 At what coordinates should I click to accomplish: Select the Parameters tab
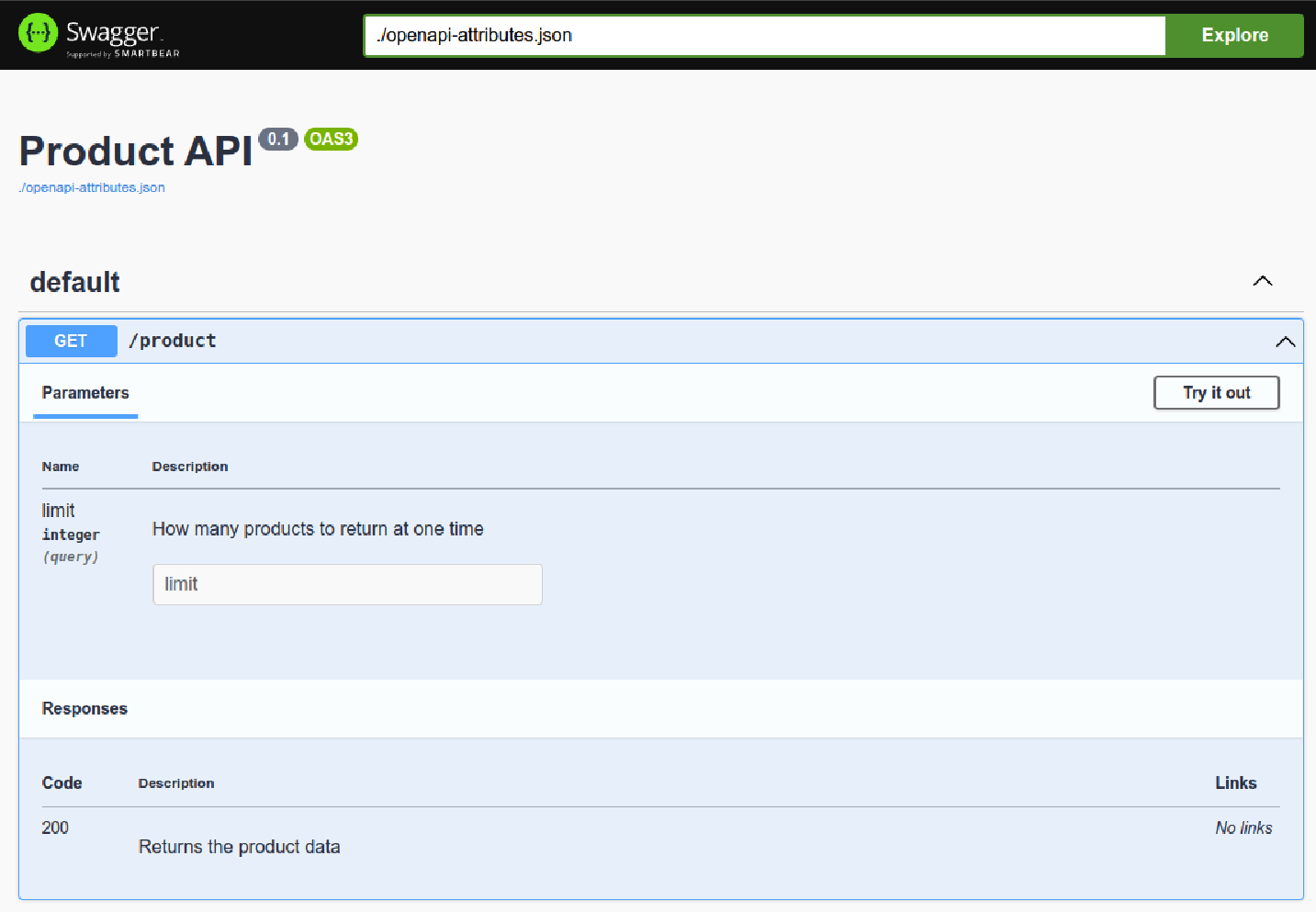[85, 393]
